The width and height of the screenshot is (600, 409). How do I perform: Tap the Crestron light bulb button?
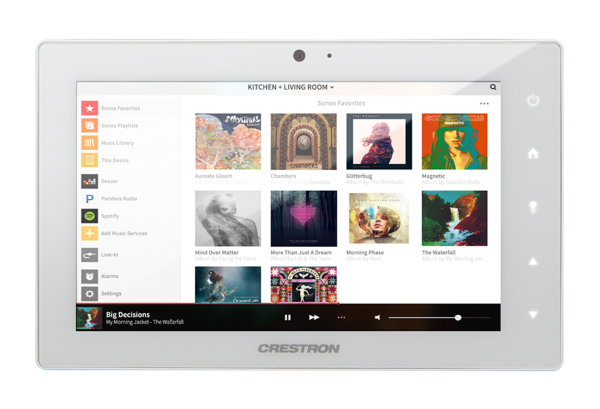(x=533, y=207)
